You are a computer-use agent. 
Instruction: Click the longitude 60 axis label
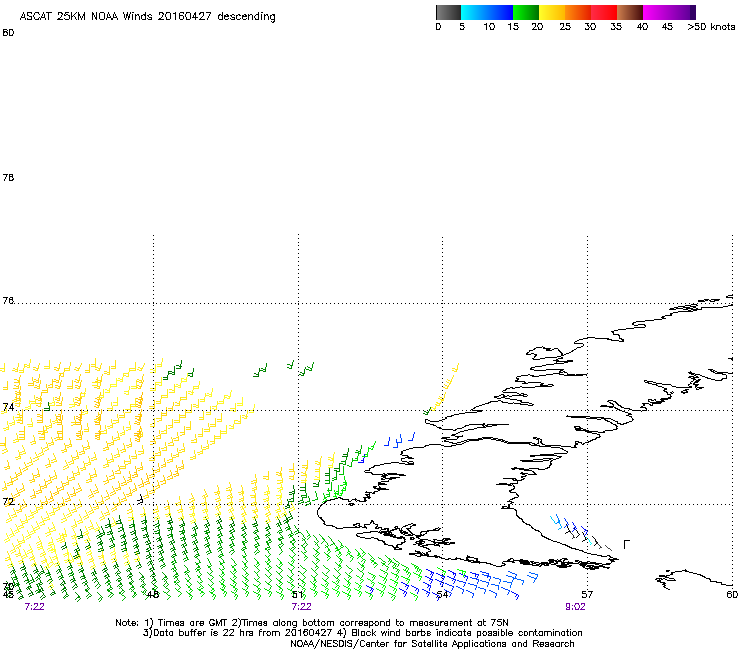point(732,595)
